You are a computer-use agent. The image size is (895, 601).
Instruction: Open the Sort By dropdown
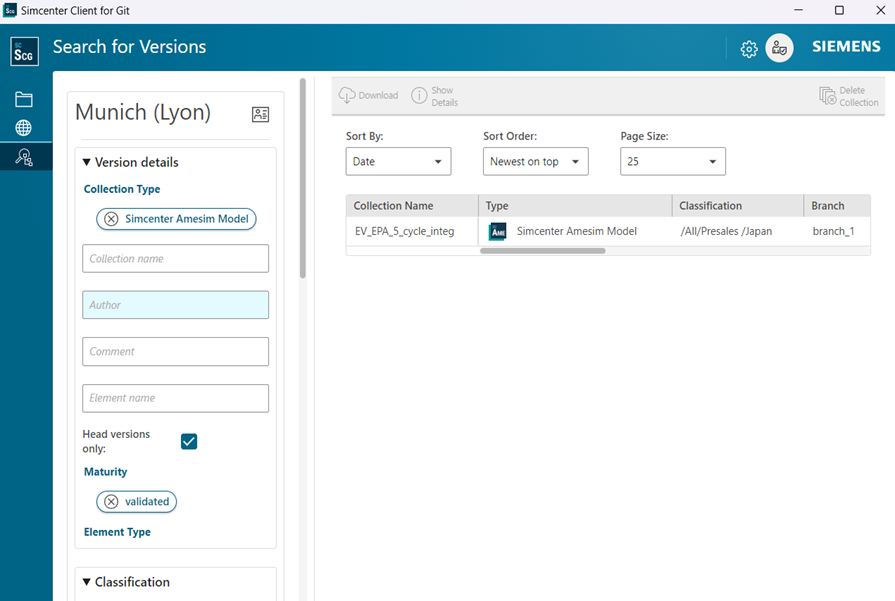tap(398, 162)
